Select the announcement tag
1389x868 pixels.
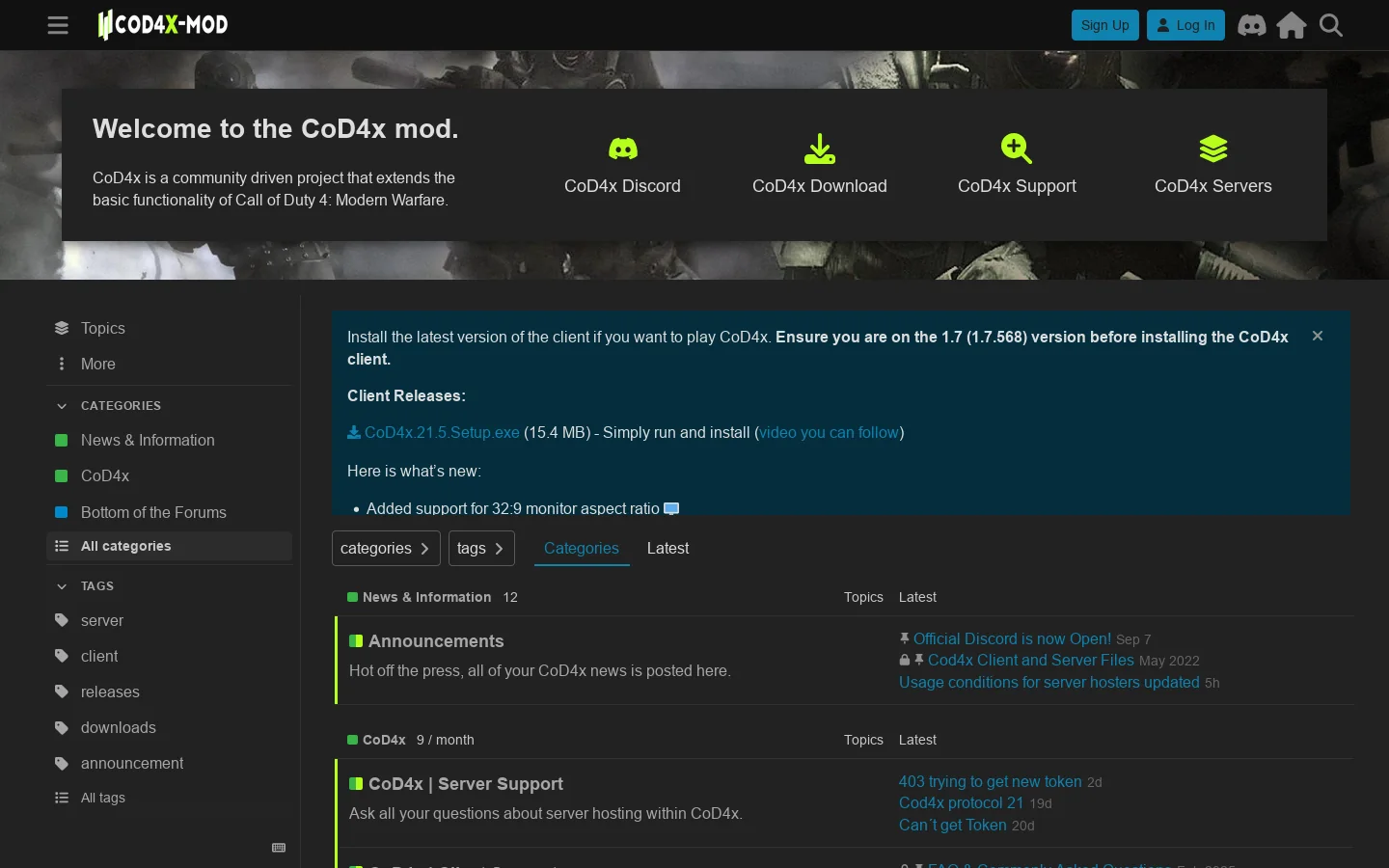pyautogui.click(x=169, y=763)
